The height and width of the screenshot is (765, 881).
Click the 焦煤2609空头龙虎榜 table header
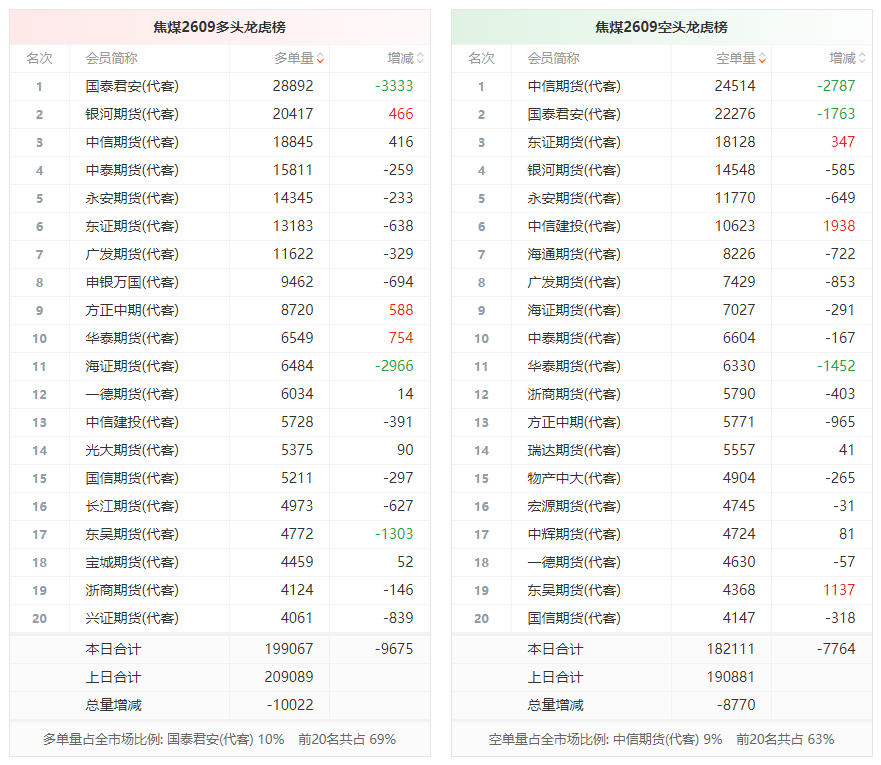661,27
